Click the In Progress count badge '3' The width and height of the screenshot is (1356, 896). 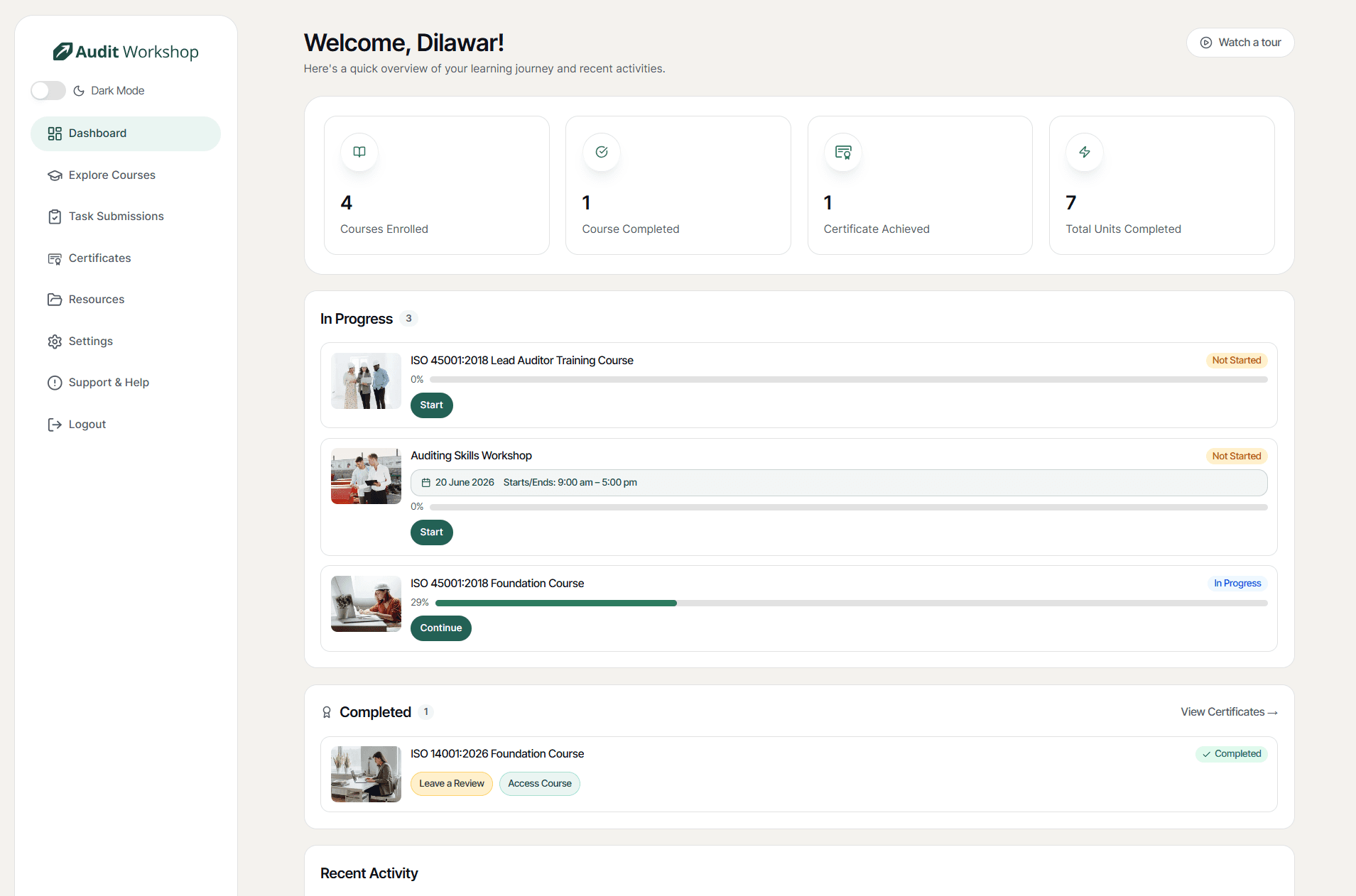pyautogui.click(x=408, y=319)
